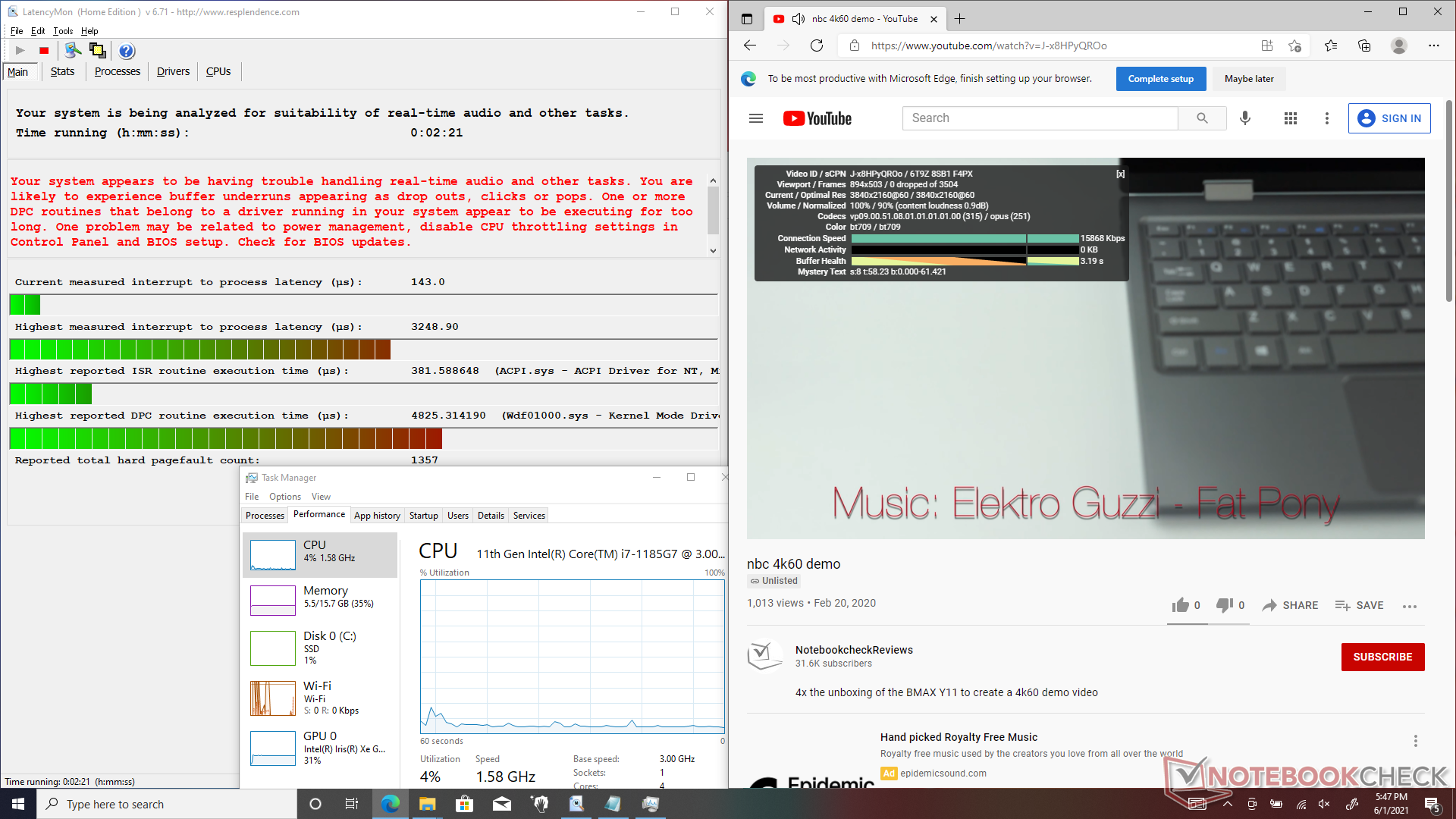Screen dimensions: 1456x819
Task: Click the video dislike thumbs-down icon
Action: click(1224, 605)
